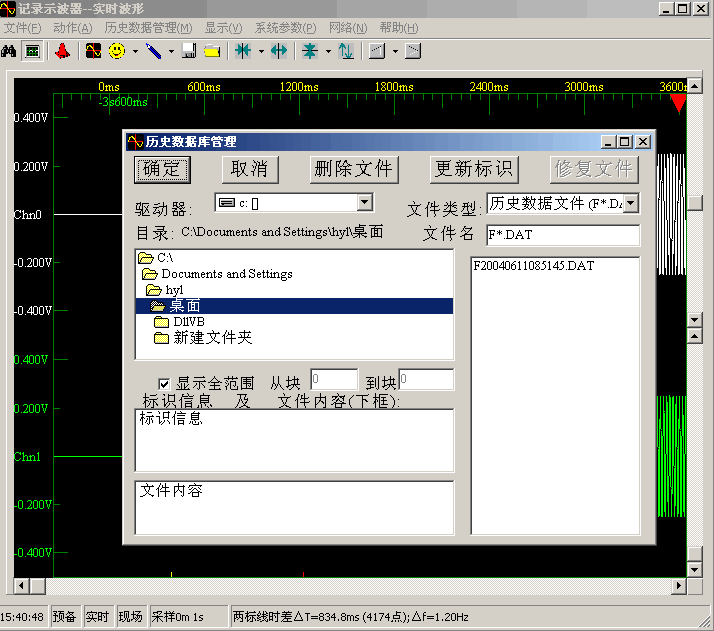Click the yellow smiley face icon
The image size is (714, 631).
click(x=117, y=51)
